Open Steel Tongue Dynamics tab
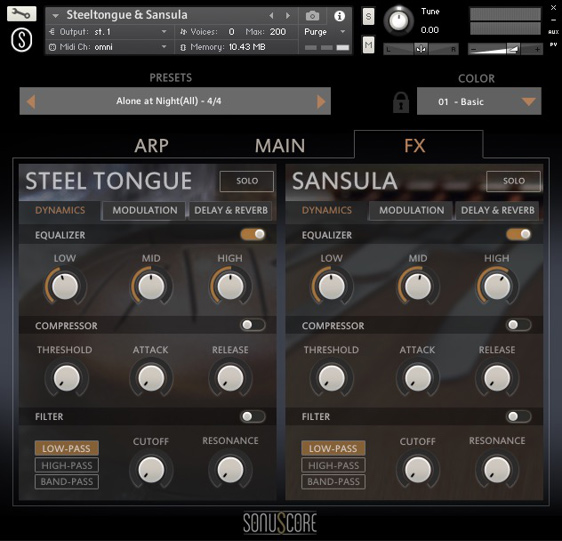The width and height of the screenshot is (562, 541). [x=60, y=210]
